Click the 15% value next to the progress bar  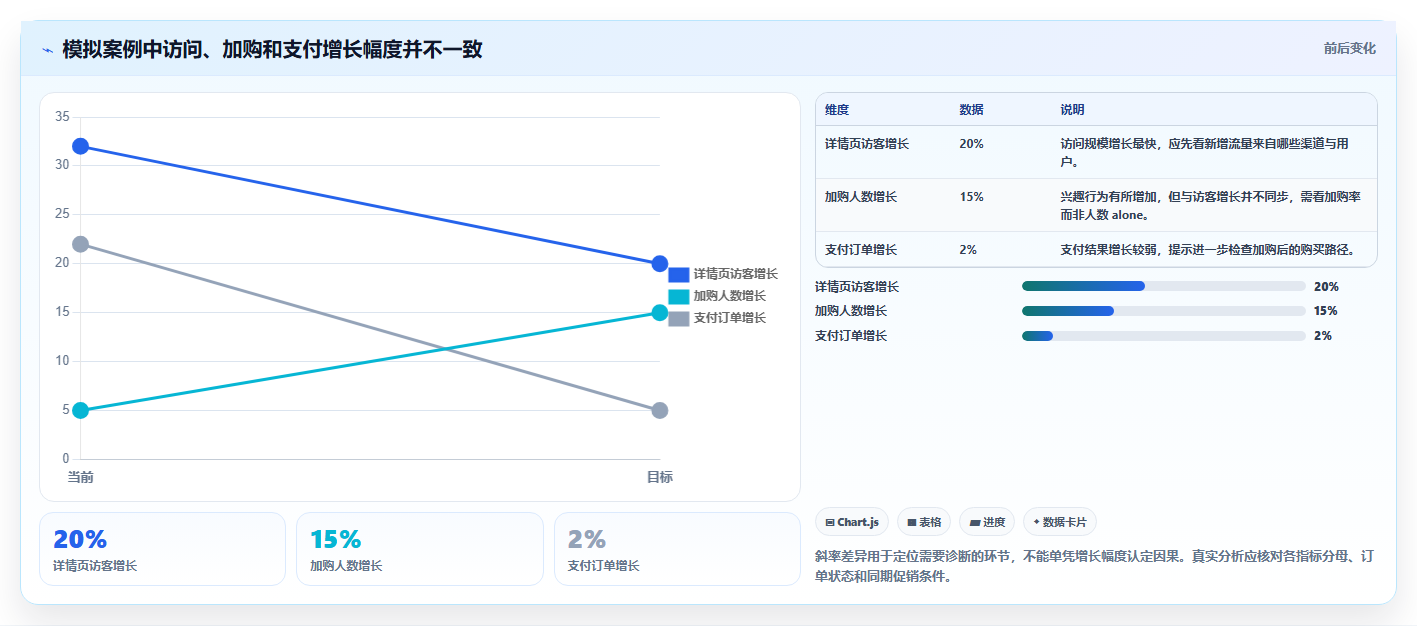point(1326,311)
